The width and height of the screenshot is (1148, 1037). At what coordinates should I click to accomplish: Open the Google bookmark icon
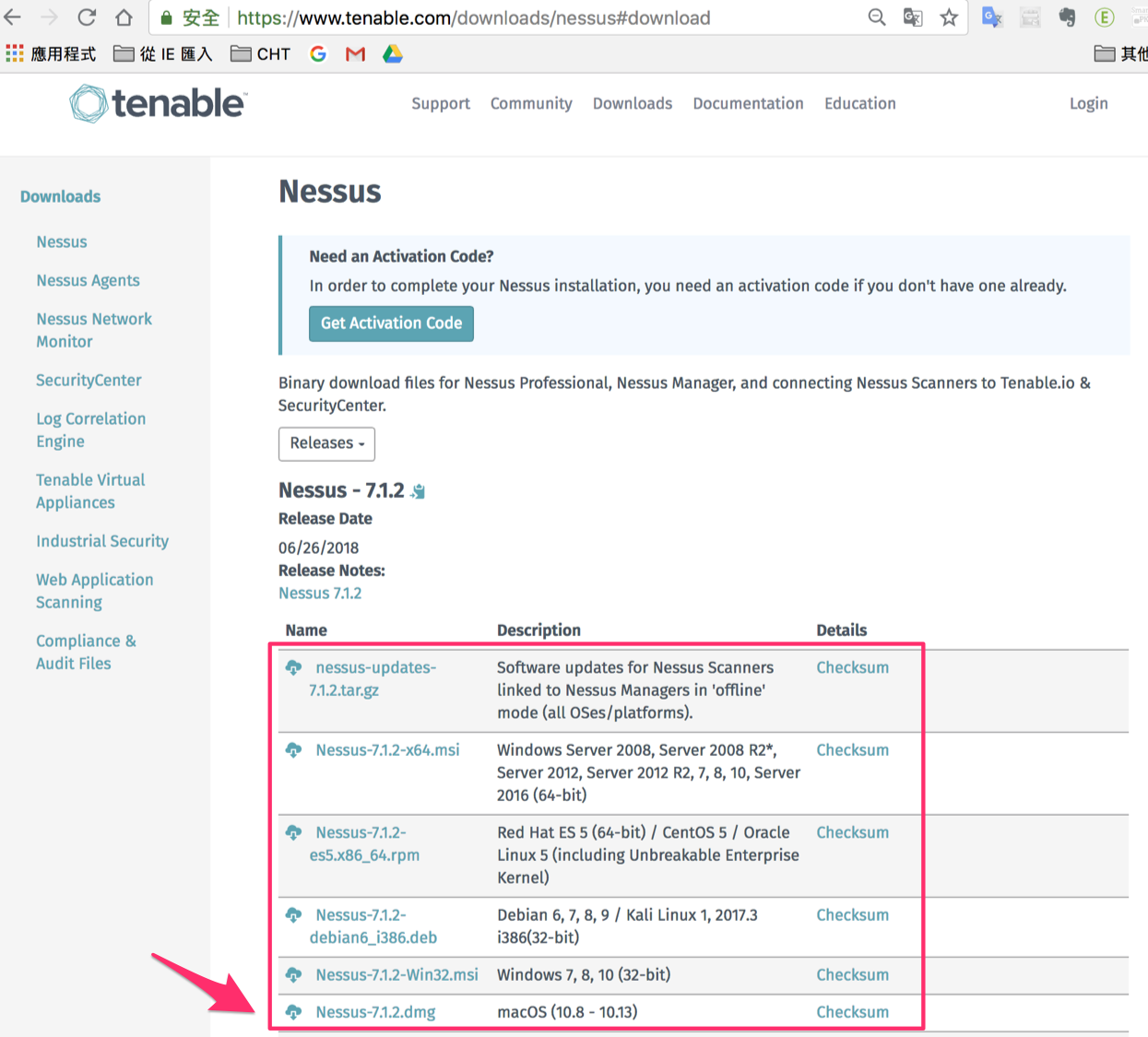click(x=318, y=53)
